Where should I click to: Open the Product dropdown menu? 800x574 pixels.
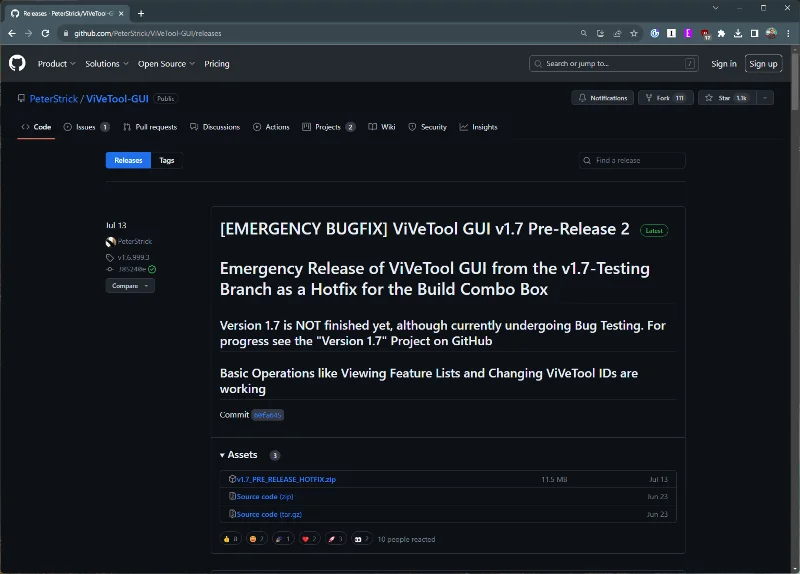pyautogui.click(x=57, y=64)
